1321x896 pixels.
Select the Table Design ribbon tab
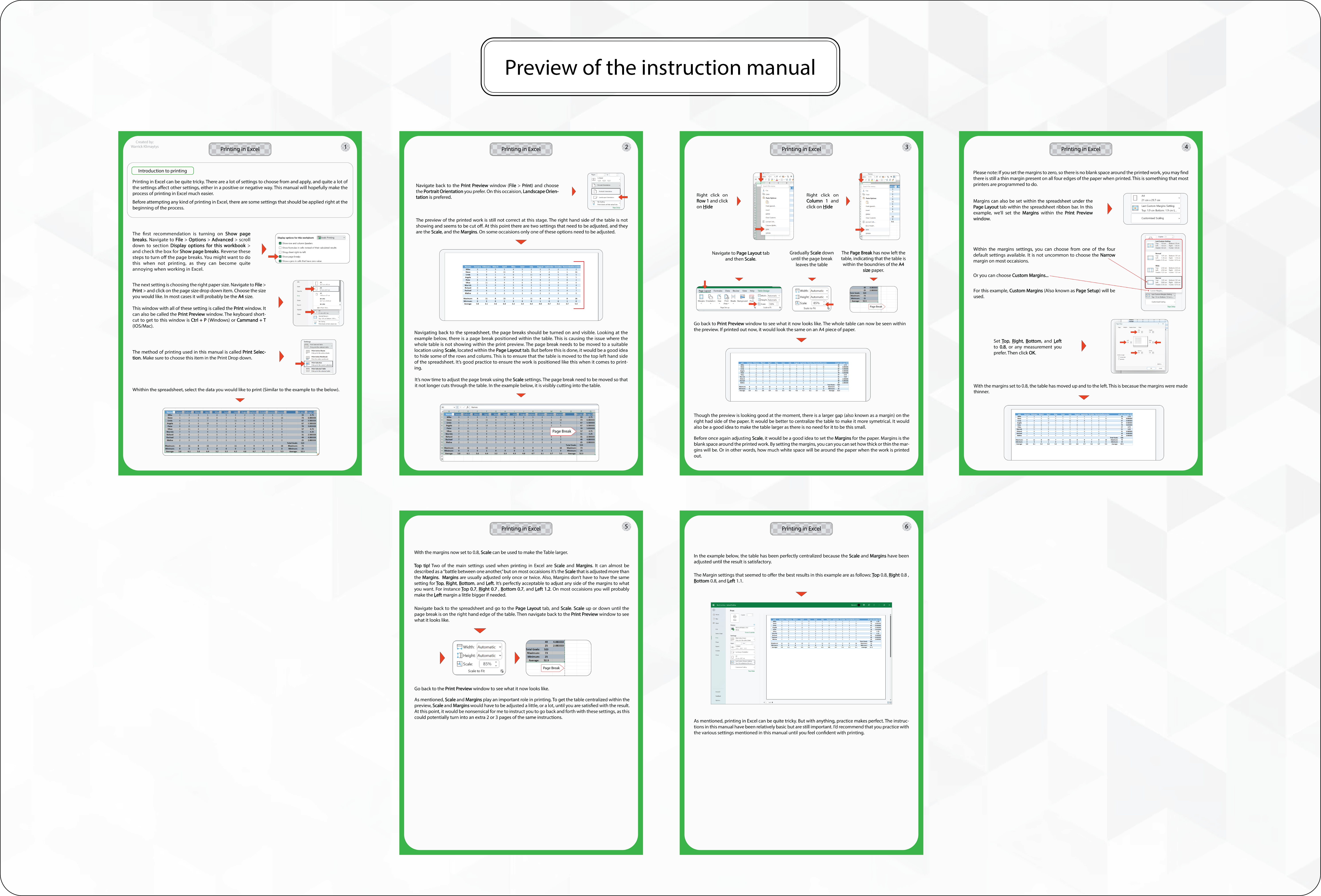click(x=764, y=291)
